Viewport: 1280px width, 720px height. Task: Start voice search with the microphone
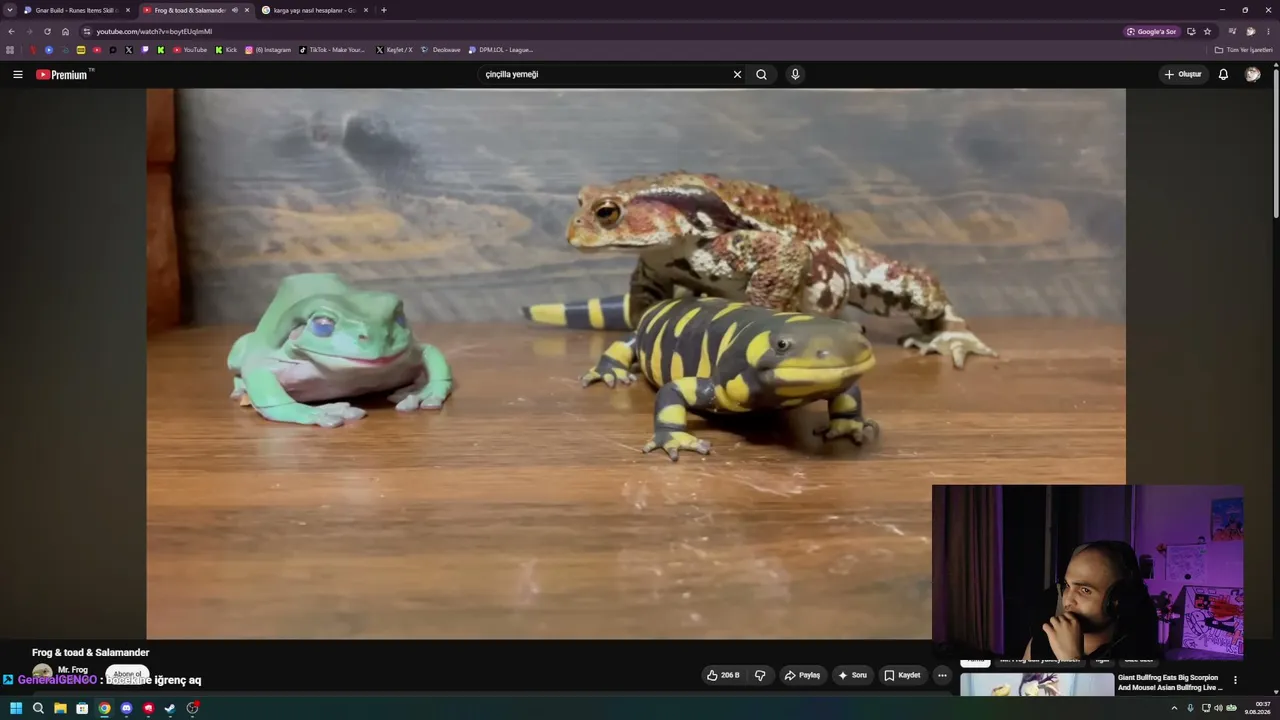[x=795, y=74]
